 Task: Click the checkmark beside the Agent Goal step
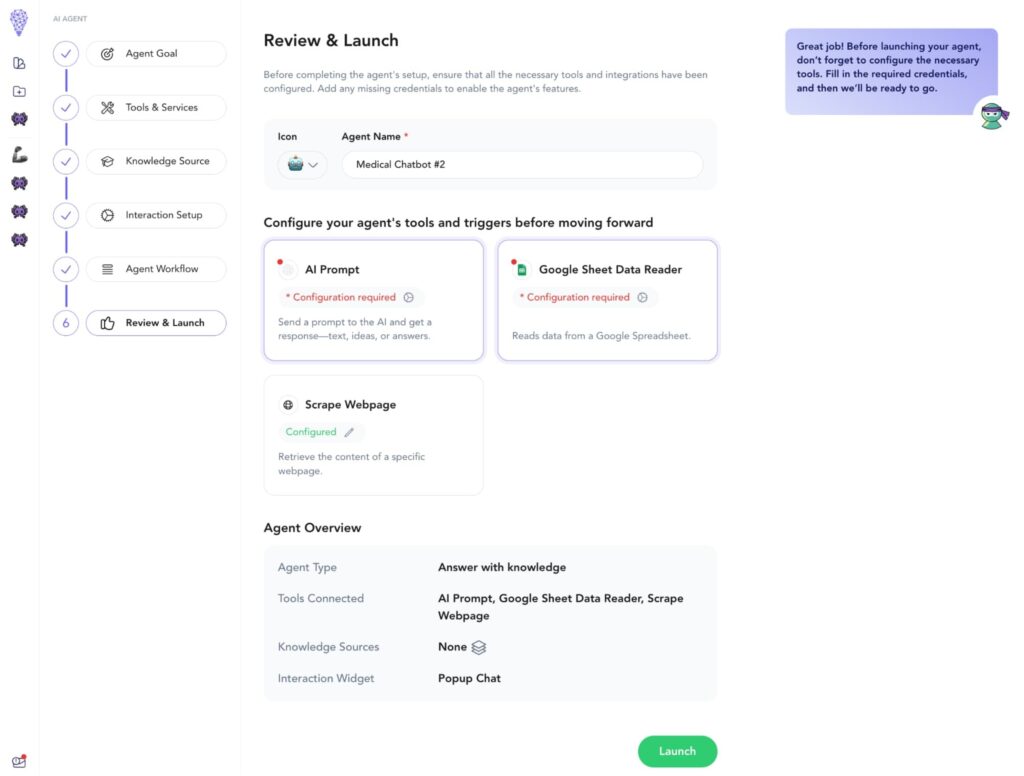(x=65, y=53)
